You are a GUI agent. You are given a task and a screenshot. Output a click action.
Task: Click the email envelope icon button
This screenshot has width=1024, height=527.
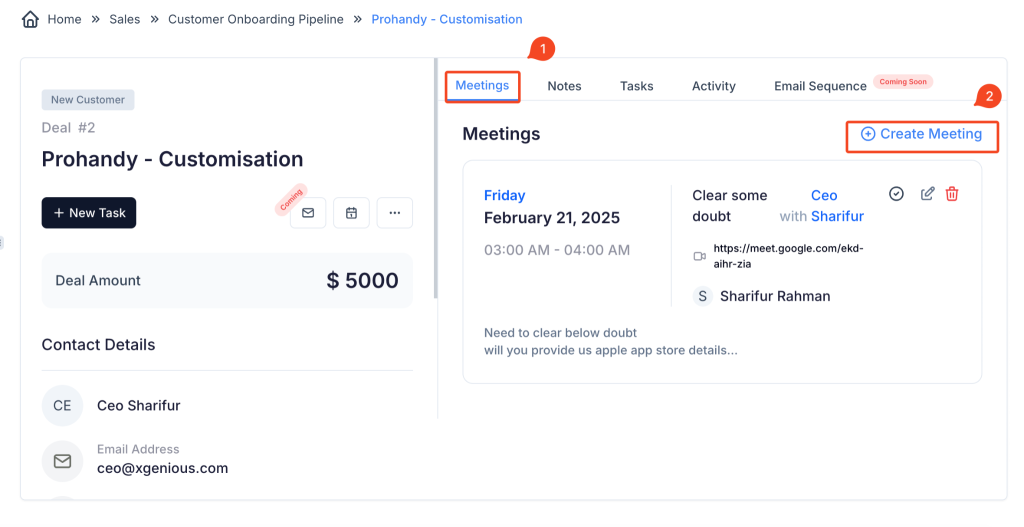308,213
